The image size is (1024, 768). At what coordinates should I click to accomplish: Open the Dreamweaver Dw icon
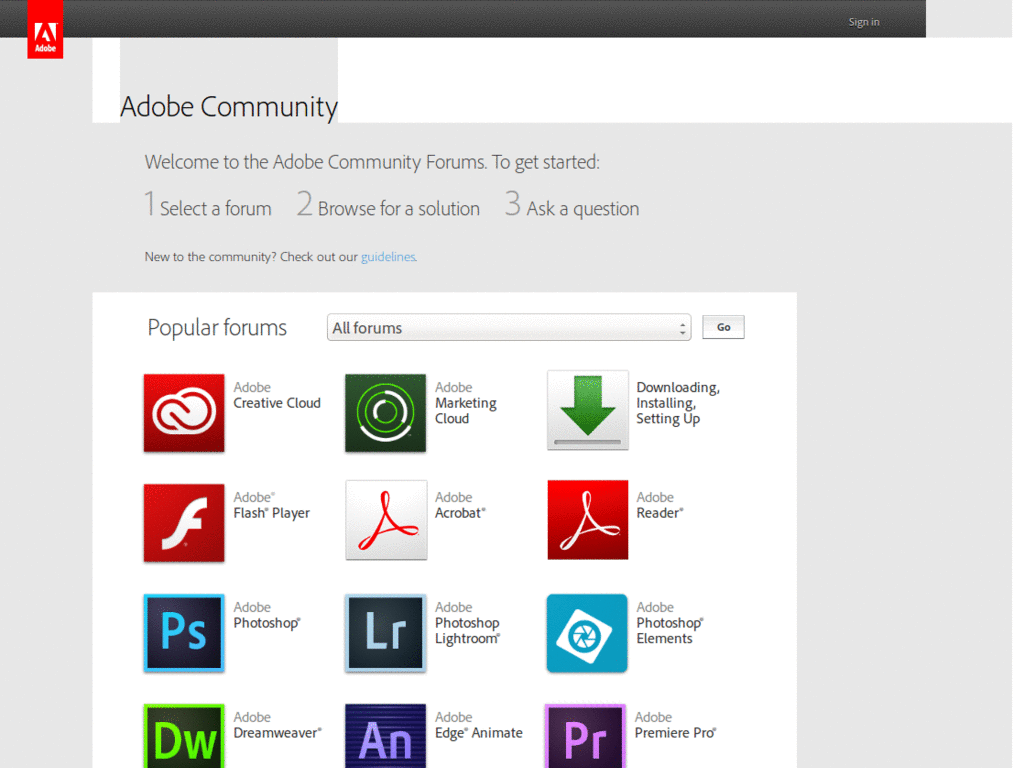tap(184, 736)
